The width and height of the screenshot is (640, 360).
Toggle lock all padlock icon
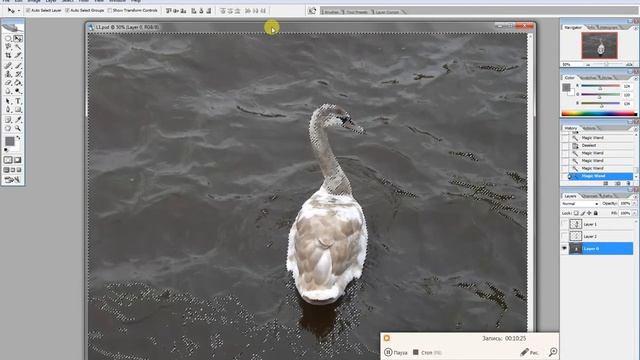[596, 213]
